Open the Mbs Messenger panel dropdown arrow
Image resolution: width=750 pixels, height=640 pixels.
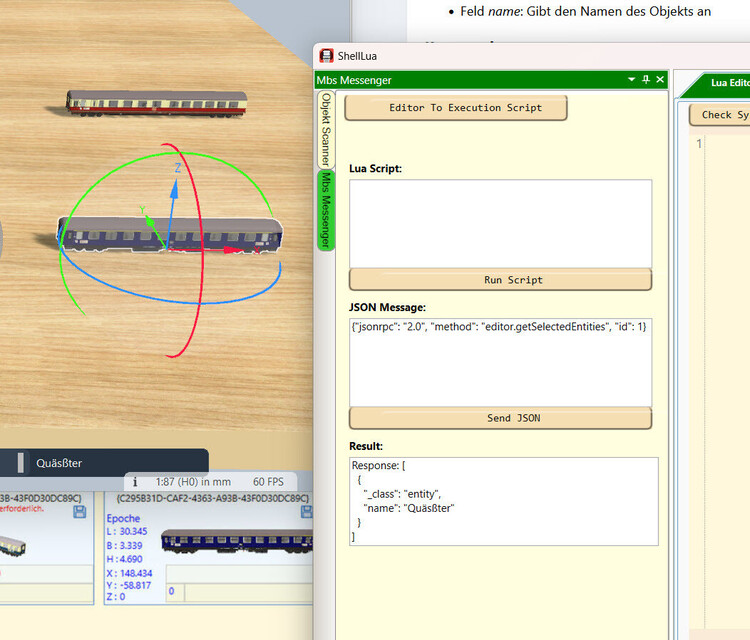click(x=631, y=79)
